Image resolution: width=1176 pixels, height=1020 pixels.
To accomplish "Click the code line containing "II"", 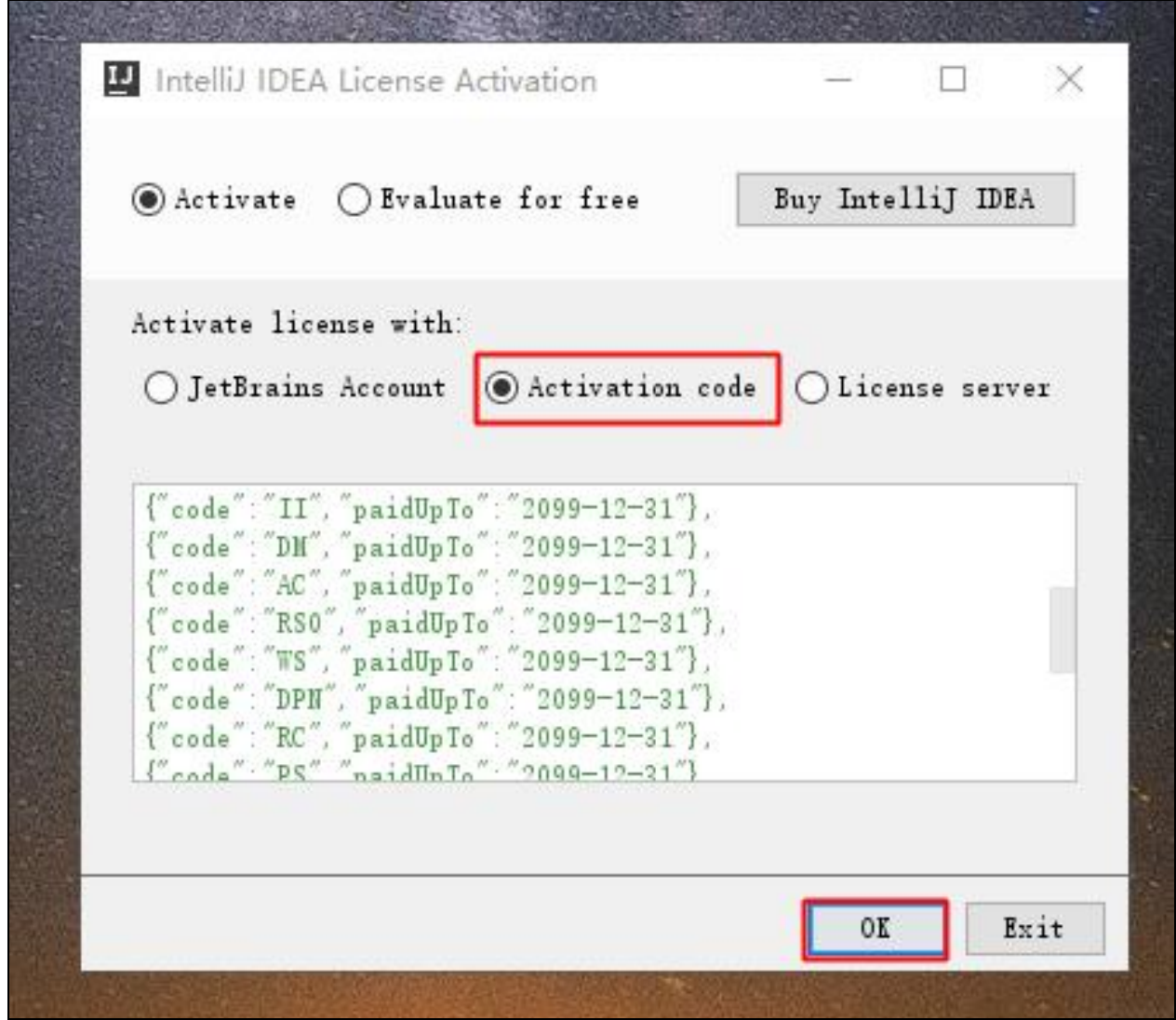I will coord(428,509).
